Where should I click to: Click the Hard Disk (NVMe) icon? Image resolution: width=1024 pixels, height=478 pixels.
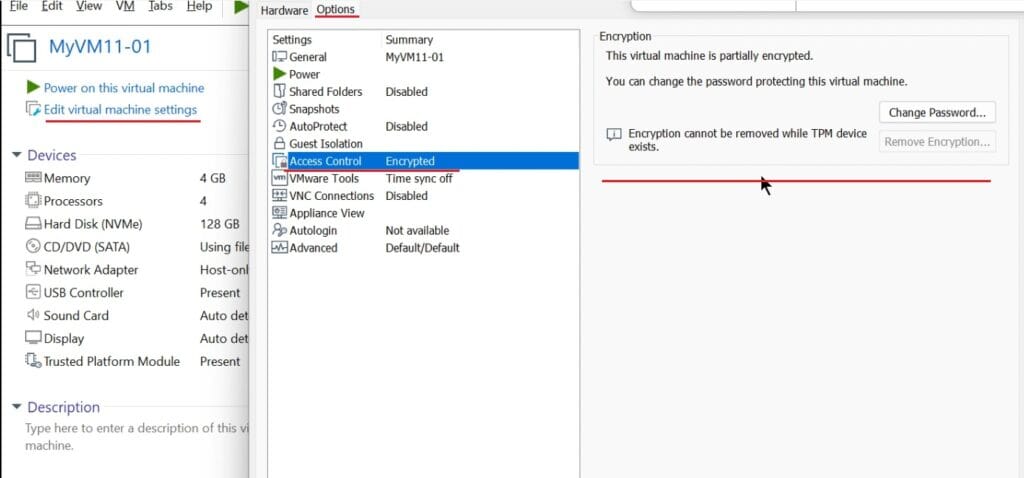point(33,224)
